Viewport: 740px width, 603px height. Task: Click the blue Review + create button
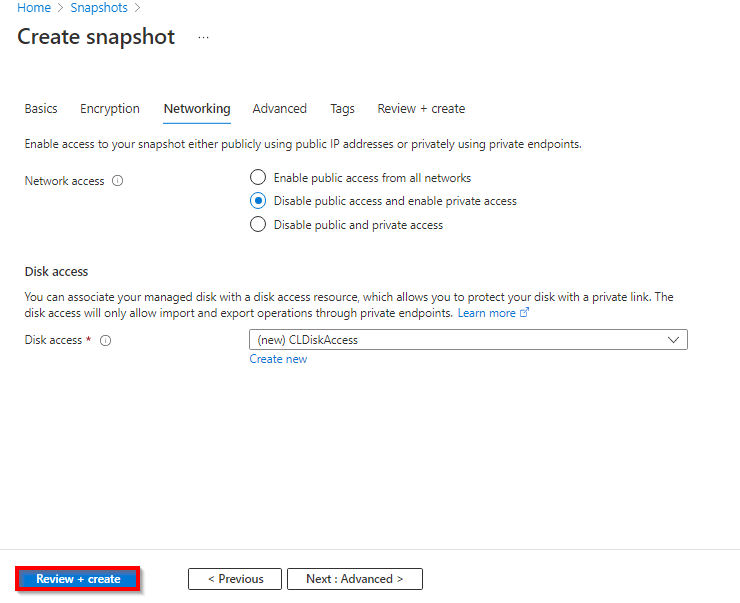click(78, 579)
